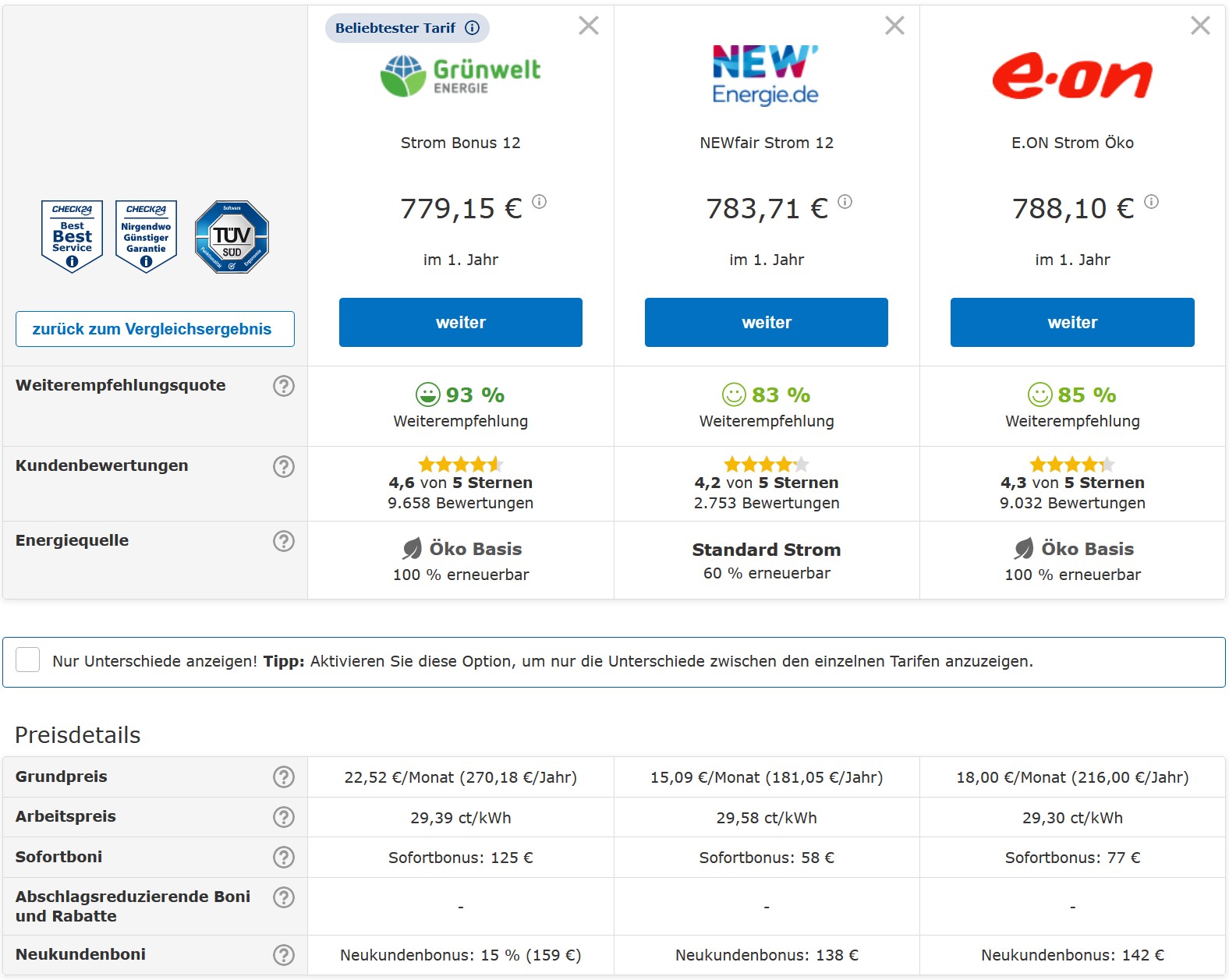Select the Strom Bonus 12 tariff name

click(x=460, y=143)
